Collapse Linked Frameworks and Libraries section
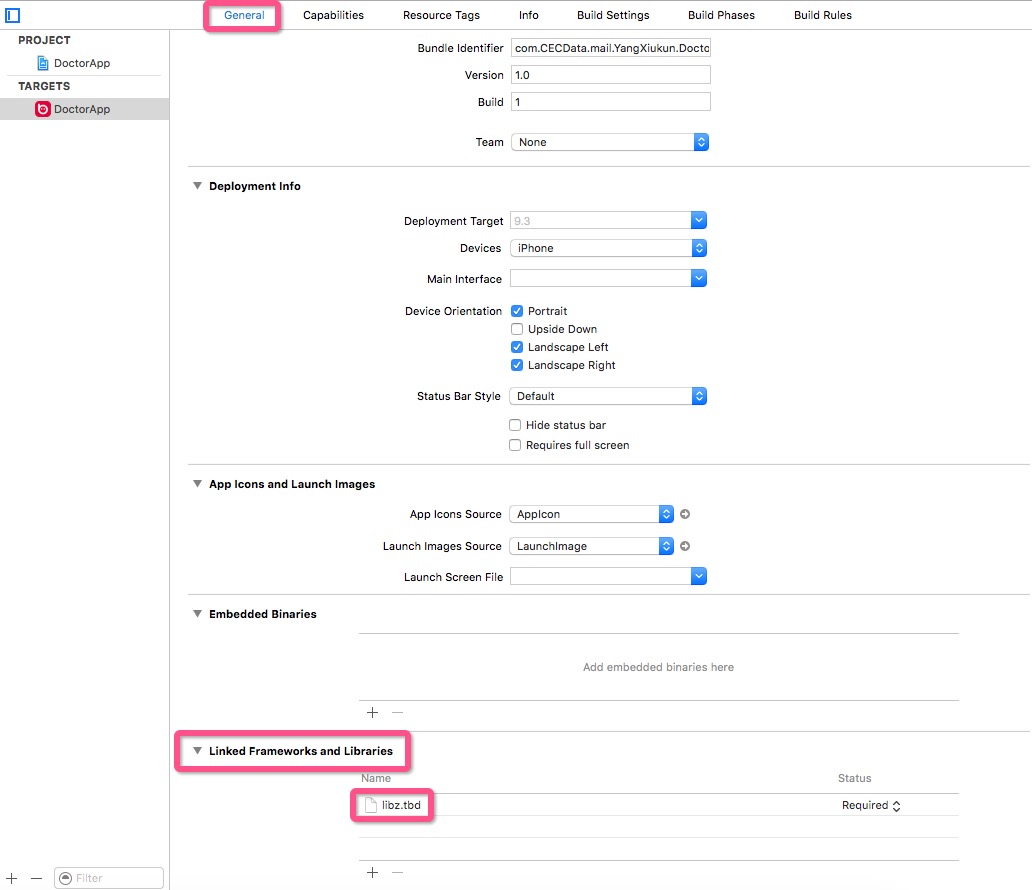1032x890 pixels. pos(197,750)
